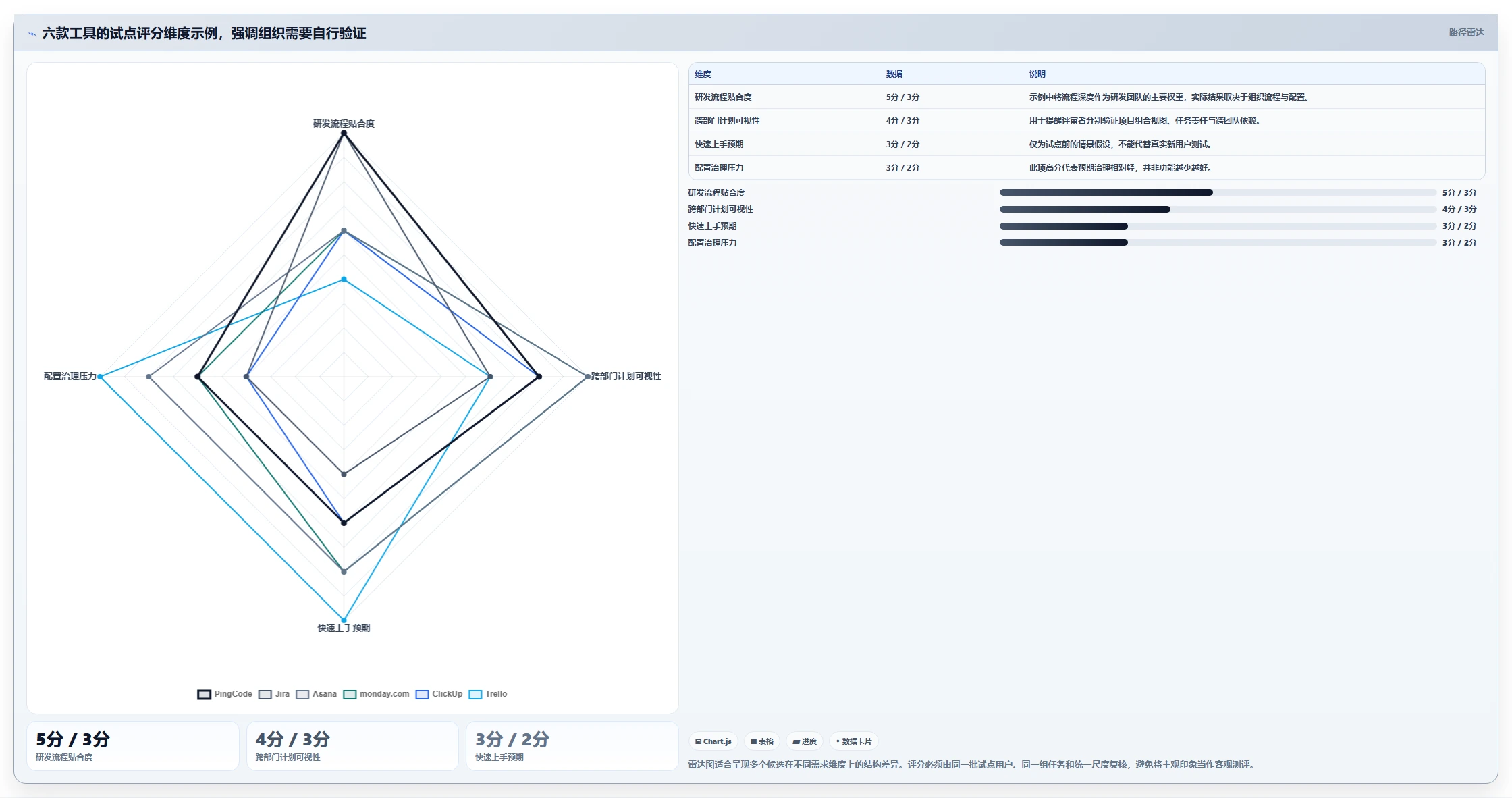Click the Trello data point on 快速上手预期 axis
The width and height of the screenshot is (1512, 798).
[344, 620]
